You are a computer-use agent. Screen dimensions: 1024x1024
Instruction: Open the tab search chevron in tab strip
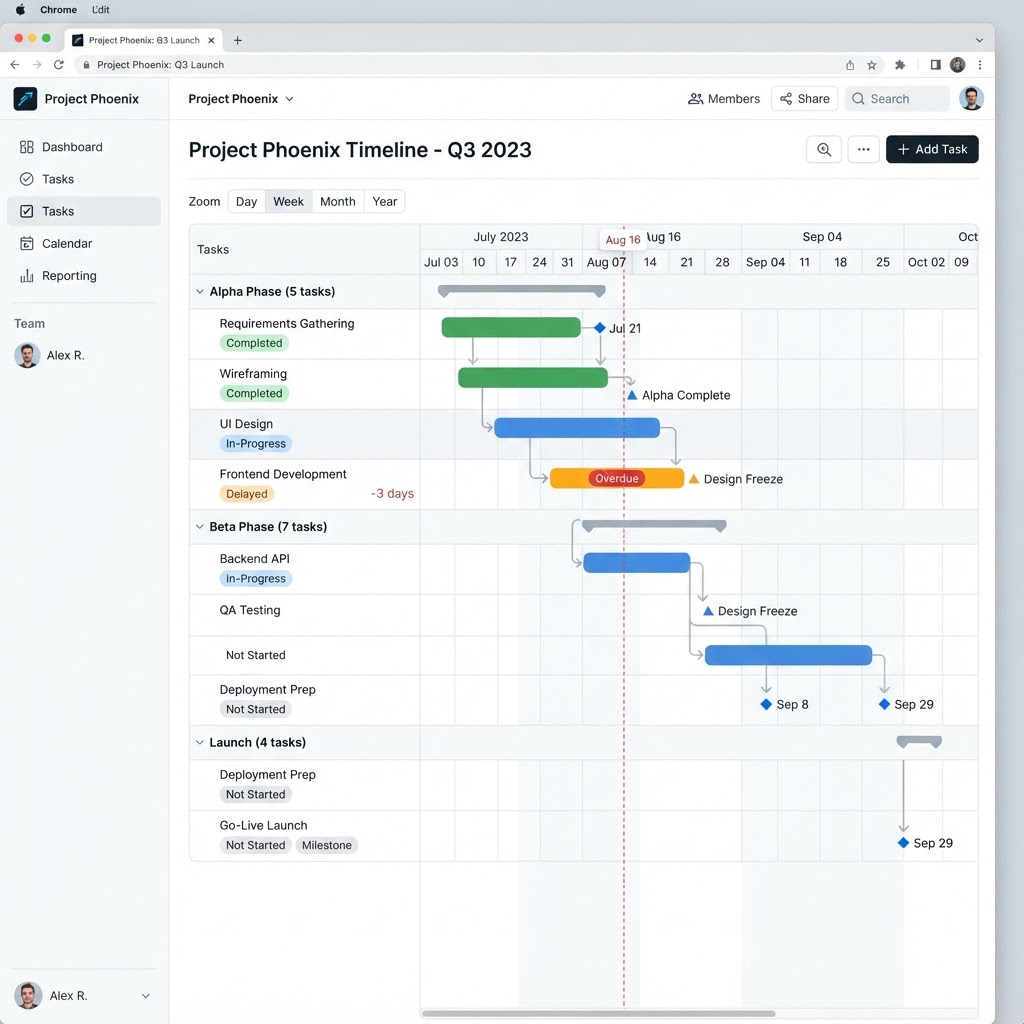coord(979,40)
